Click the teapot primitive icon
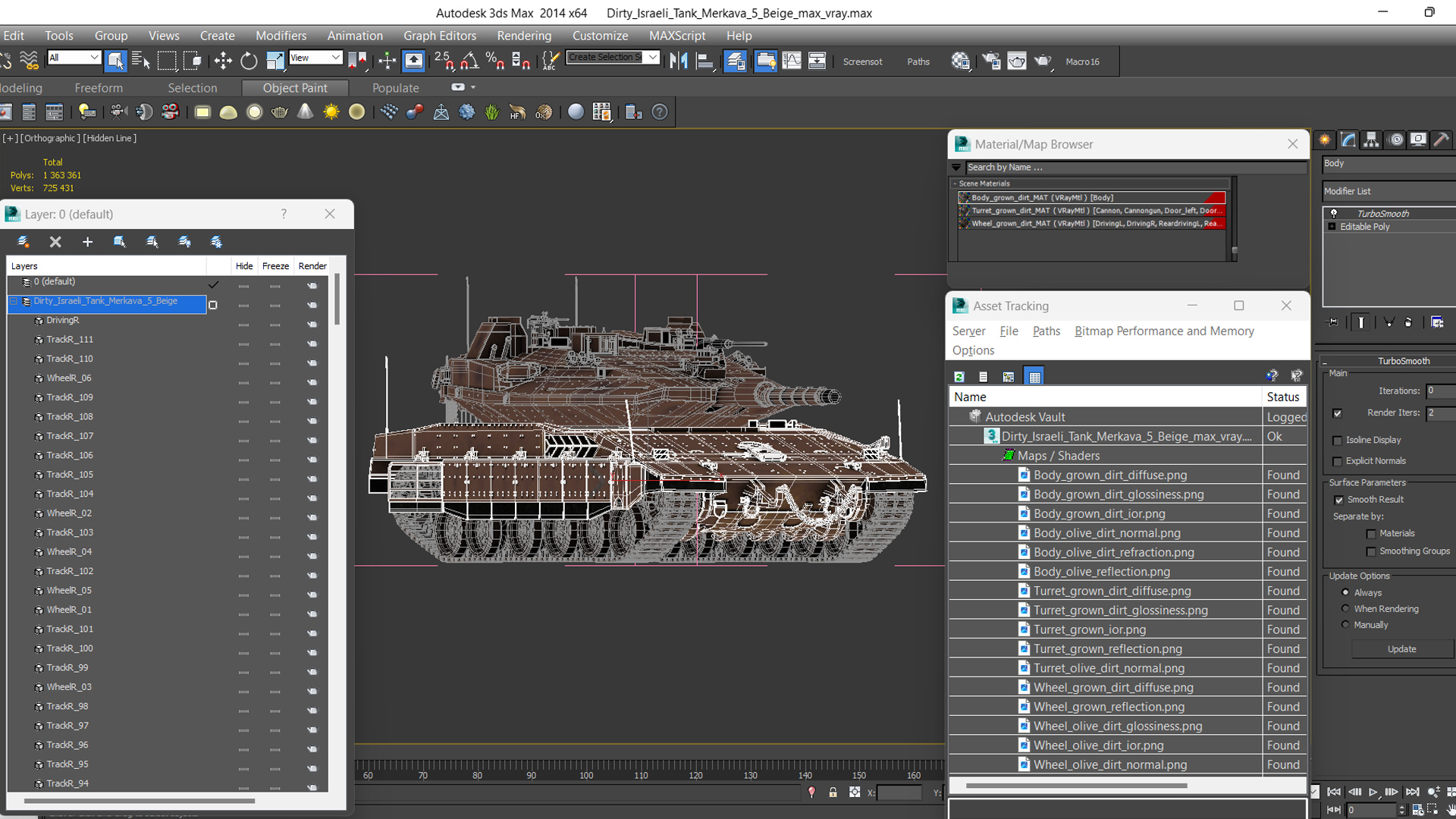The height and width of the screenshot is (819, 1456). (x=280, y=112)
